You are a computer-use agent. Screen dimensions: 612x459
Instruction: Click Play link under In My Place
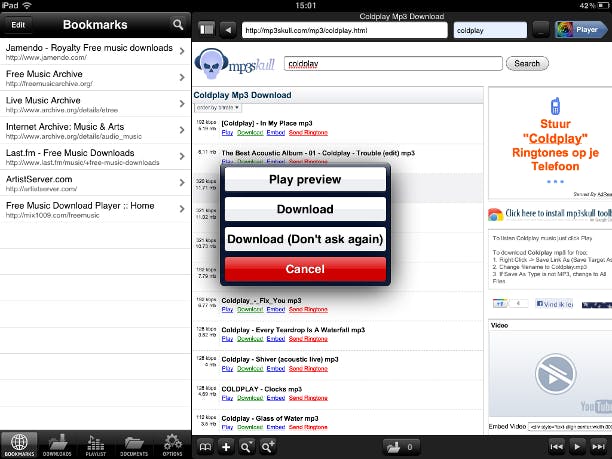tap(227, 133)
